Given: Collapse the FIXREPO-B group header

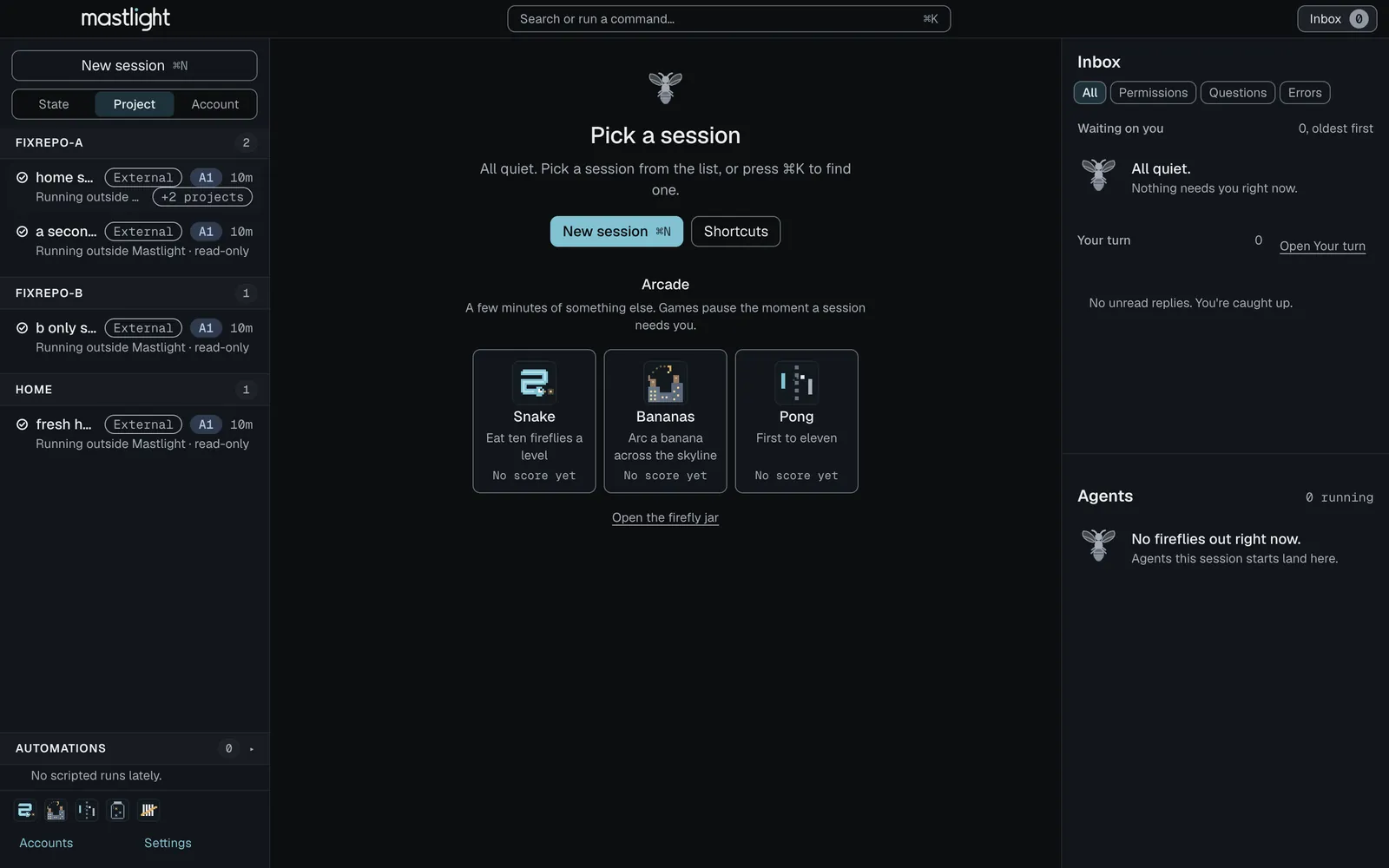Looking at the screenshot, I should (135, 293).
